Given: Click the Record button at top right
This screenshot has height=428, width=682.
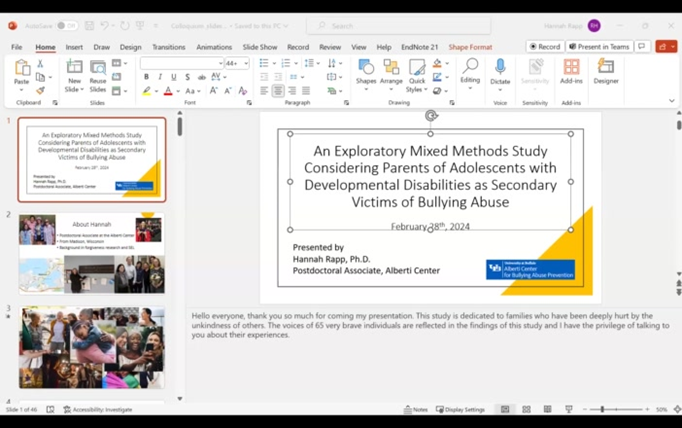Looking at the screenshot, I should 545,47.
